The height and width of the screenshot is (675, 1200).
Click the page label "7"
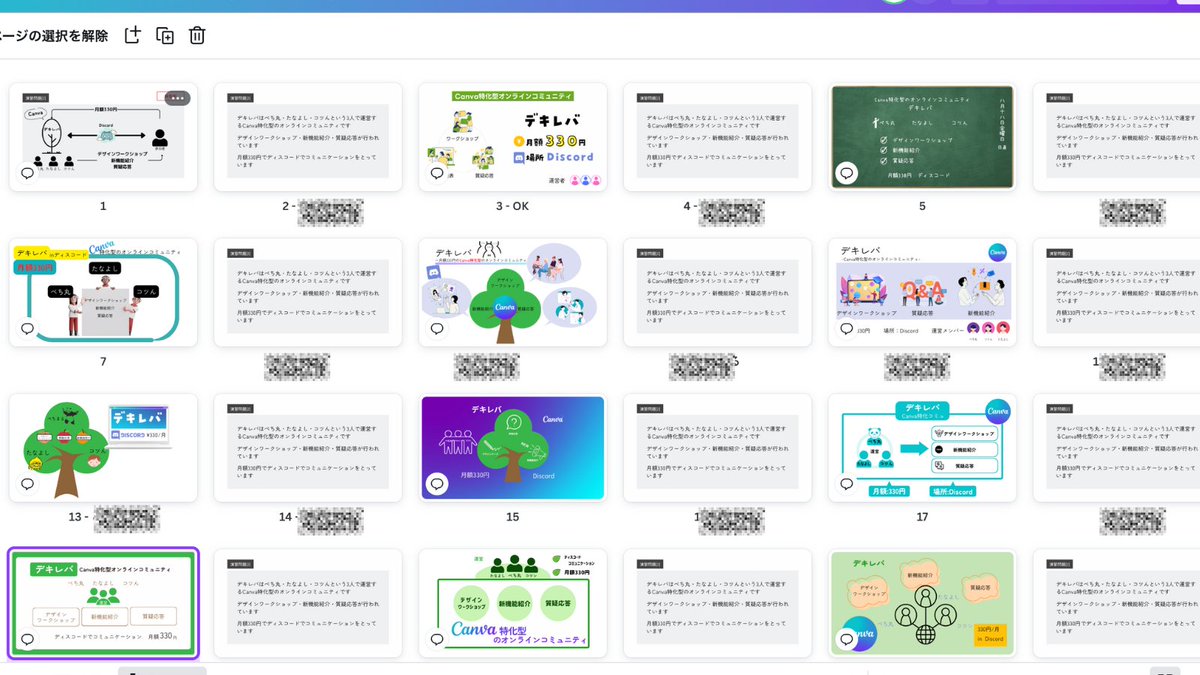pyautogui.click(x=103, y=361)
